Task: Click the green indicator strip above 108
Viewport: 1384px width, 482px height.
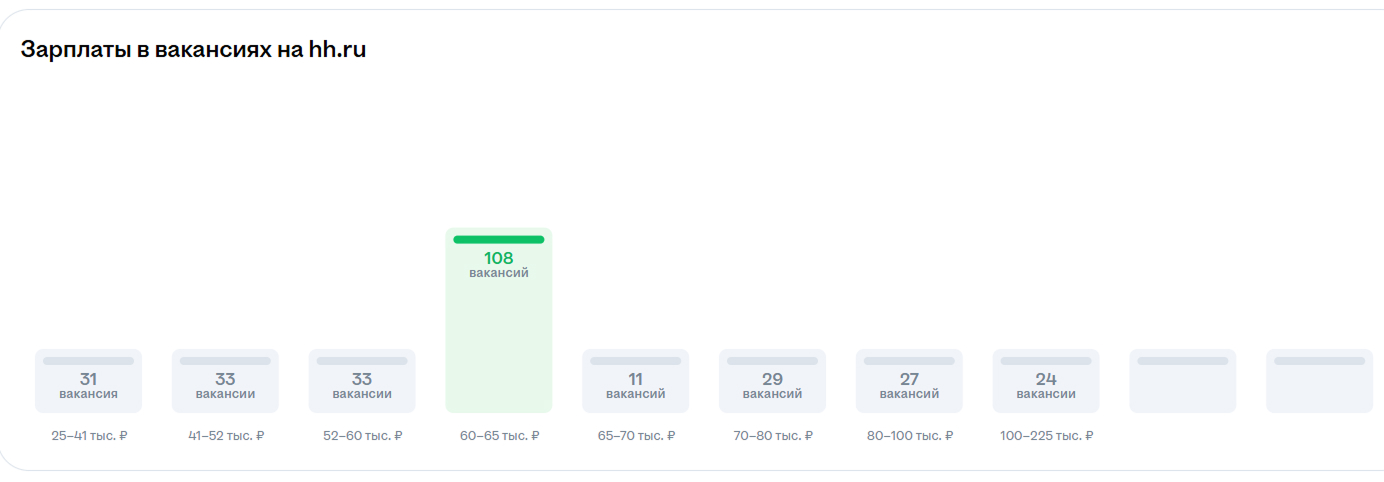Action: pyautogui.click(x=499, y=240)
